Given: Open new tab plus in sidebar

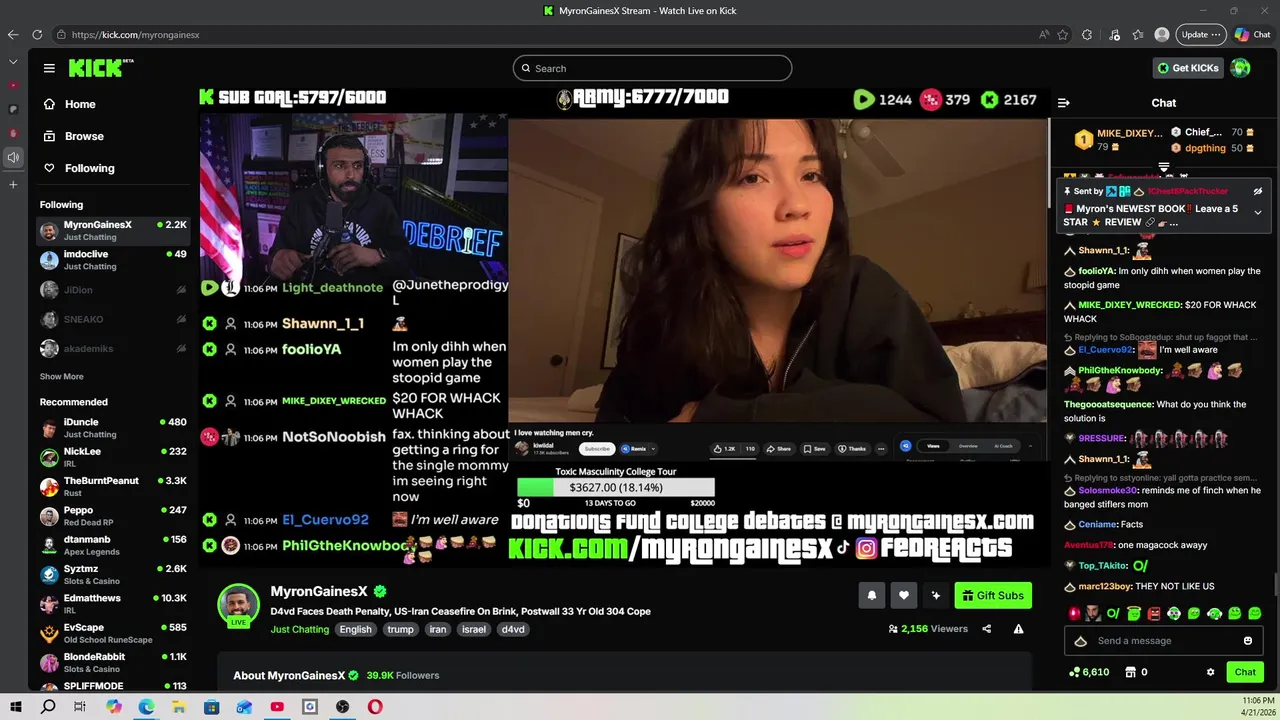Looking at the screenshot, I should click(x=13, y=184).
